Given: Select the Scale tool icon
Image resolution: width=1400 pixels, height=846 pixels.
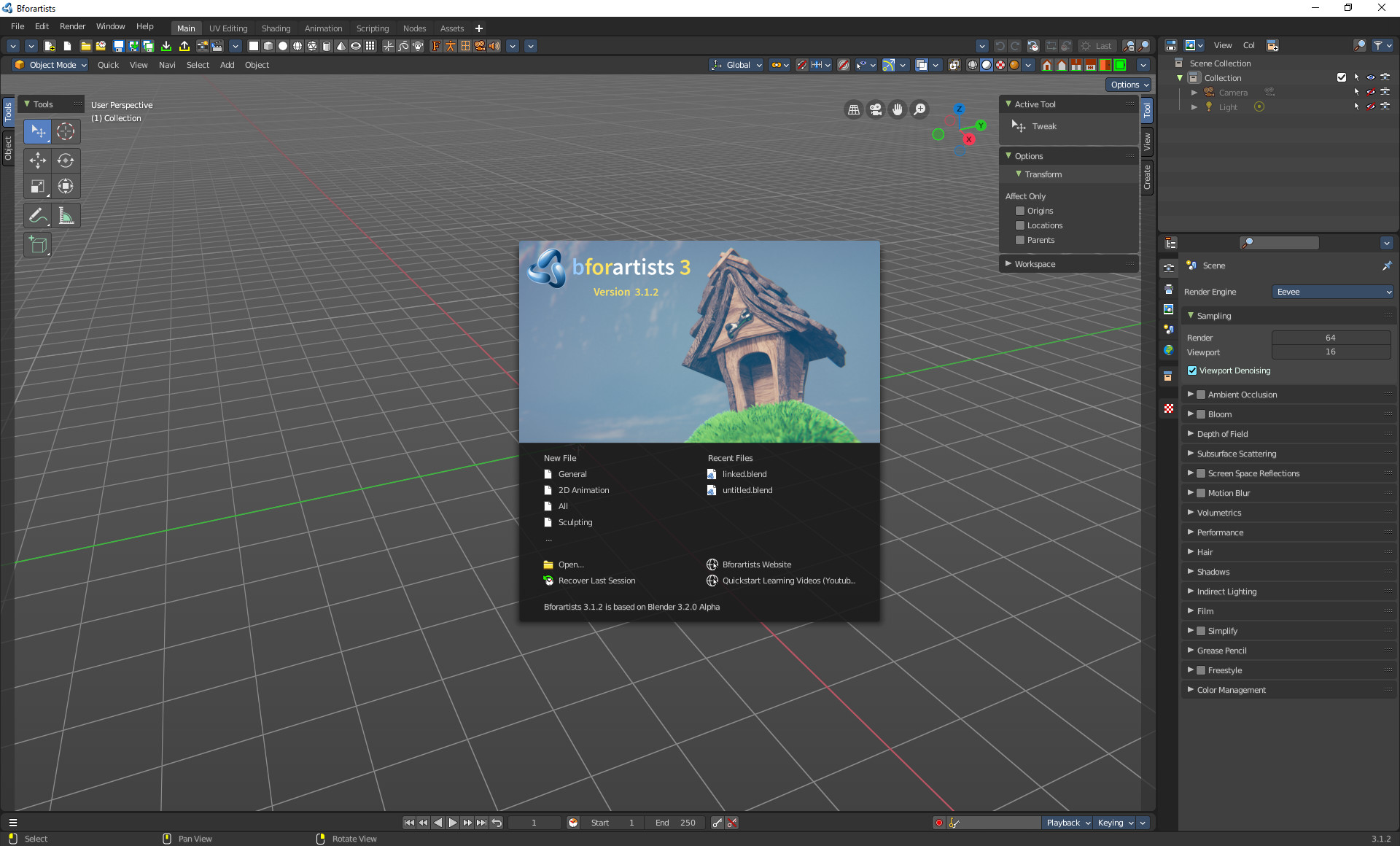Looking at the screenshot, I should pyautogui.click(x=37, y=187).
